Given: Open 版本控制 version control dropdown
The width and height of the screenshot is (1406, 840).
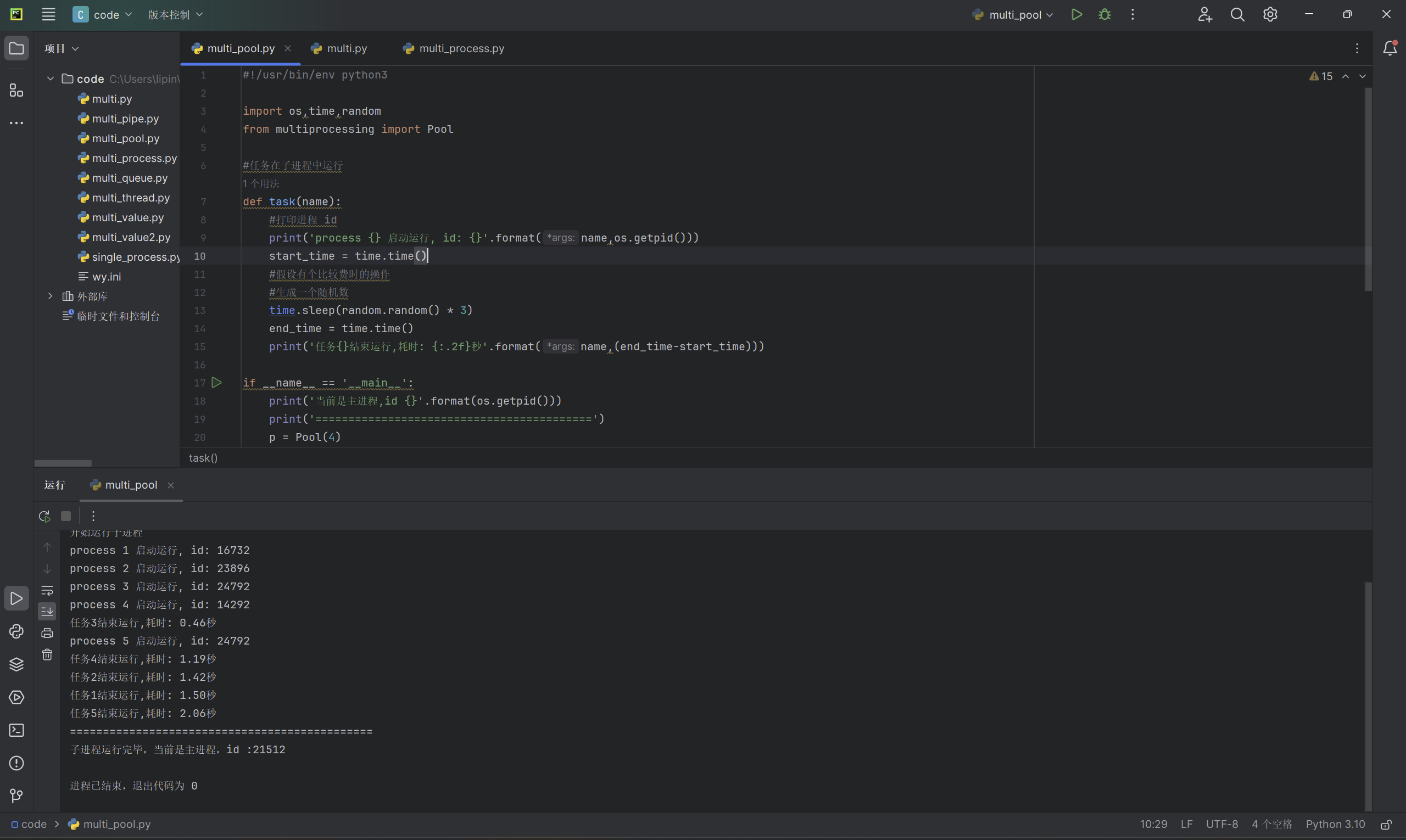Looking at the screenshot, I should pos(175,15).
